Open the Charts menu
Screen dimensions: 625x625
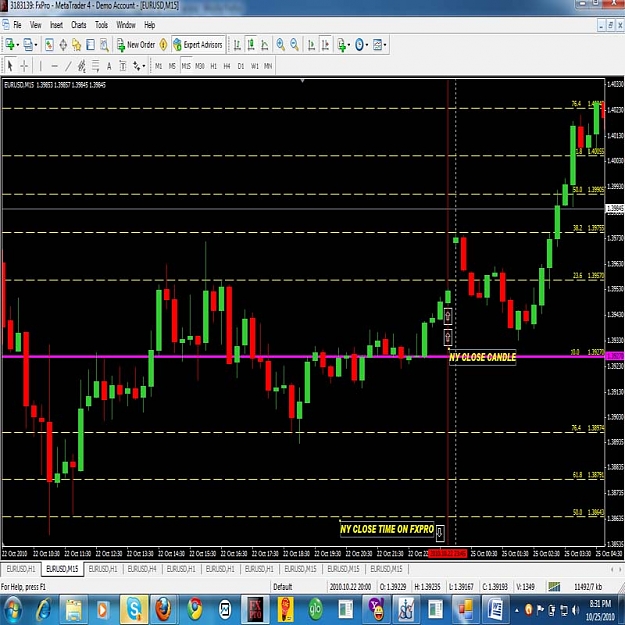(79, 25)
